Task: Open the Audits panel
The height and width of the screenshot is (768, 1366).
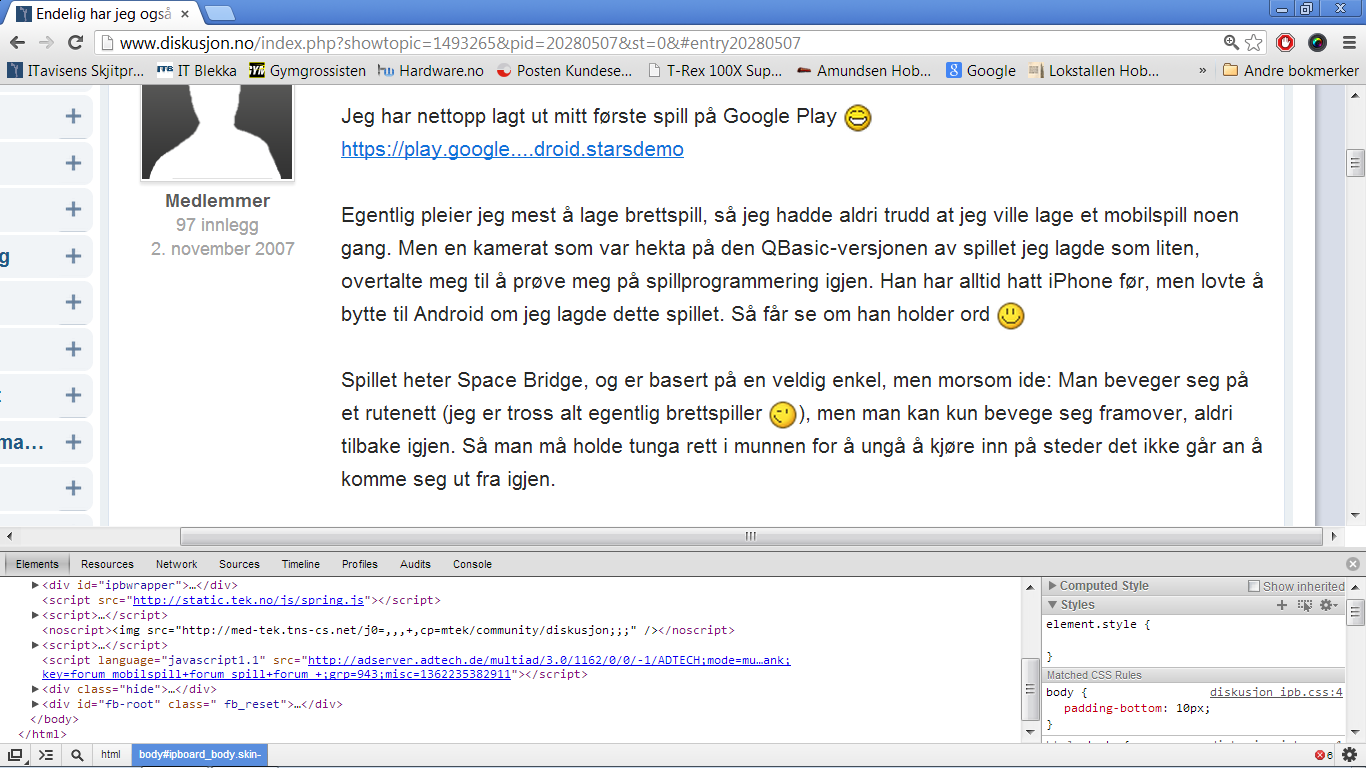Action: 415,564
